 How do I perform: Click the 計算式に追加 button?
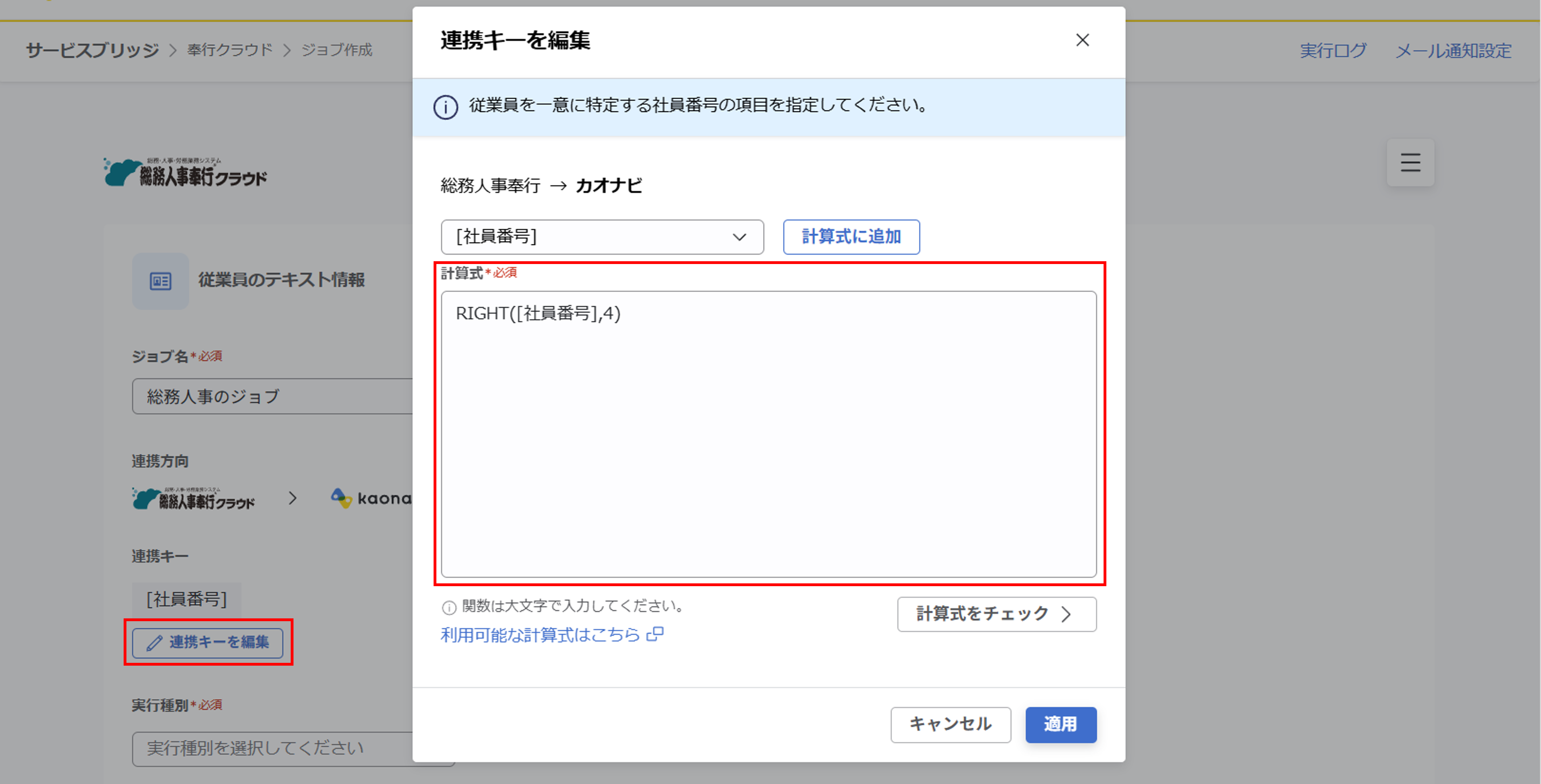click(x=851, y=237)
